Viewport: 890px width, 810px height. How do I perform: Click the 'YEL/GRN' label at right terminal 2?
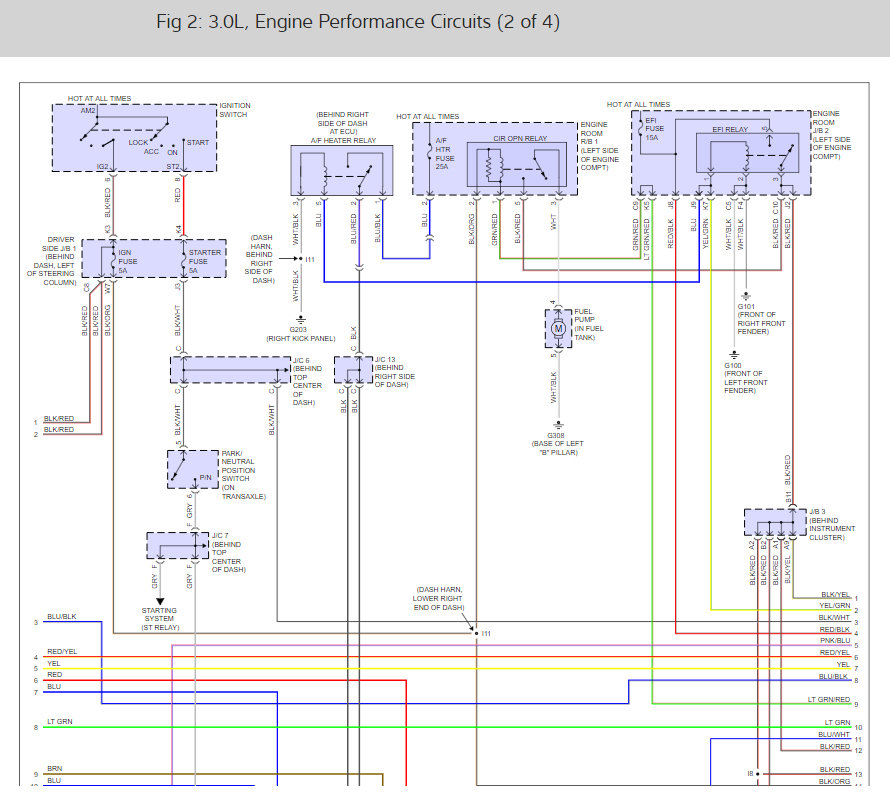click(x=834, y=606)
